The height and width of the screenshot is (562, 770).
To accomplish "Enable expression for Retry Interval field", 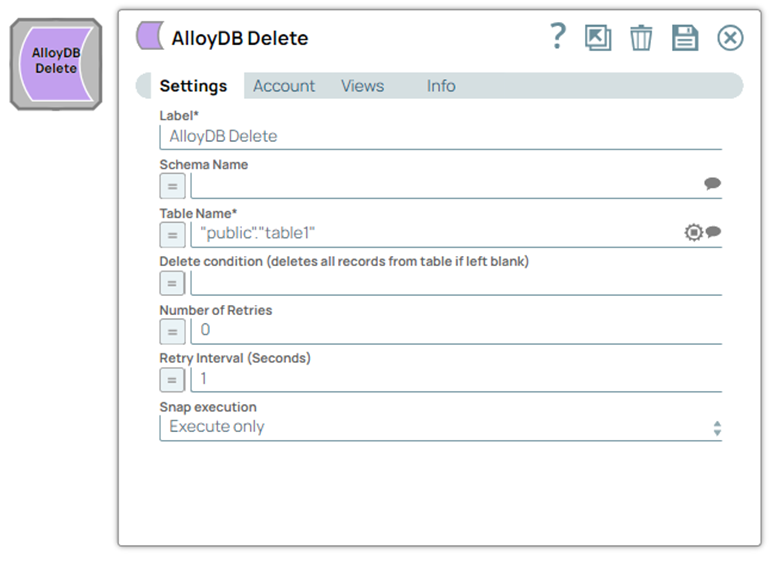I will pyautogui.click(x=172, y=379).
